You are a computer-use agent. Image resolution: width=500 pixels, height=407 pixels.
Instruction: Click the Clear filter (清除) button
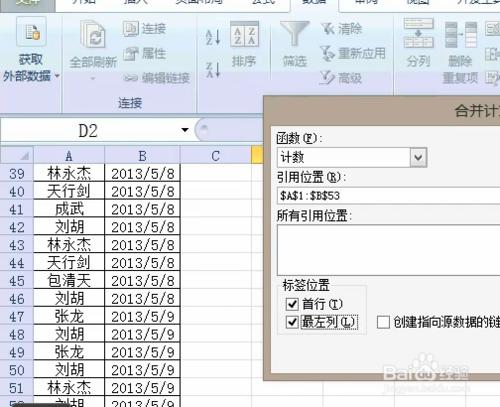342,29
